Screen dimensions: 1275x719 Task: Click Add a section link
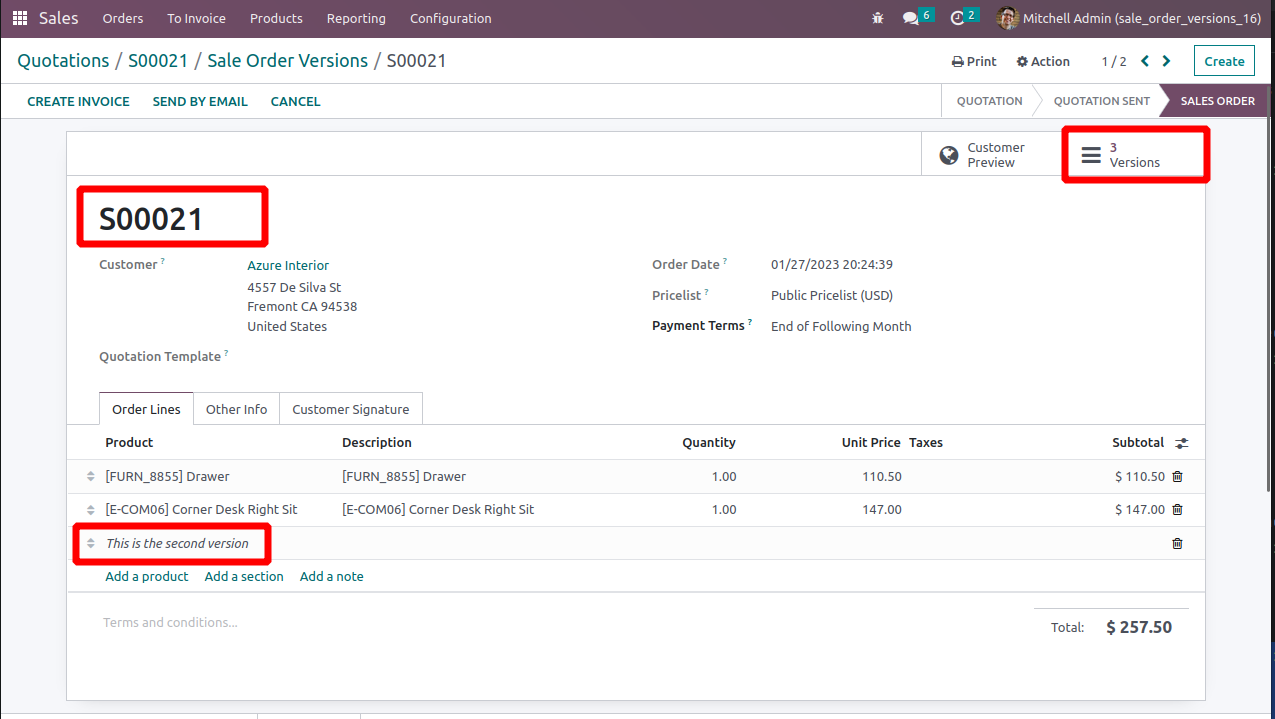[x=244, y=576]
